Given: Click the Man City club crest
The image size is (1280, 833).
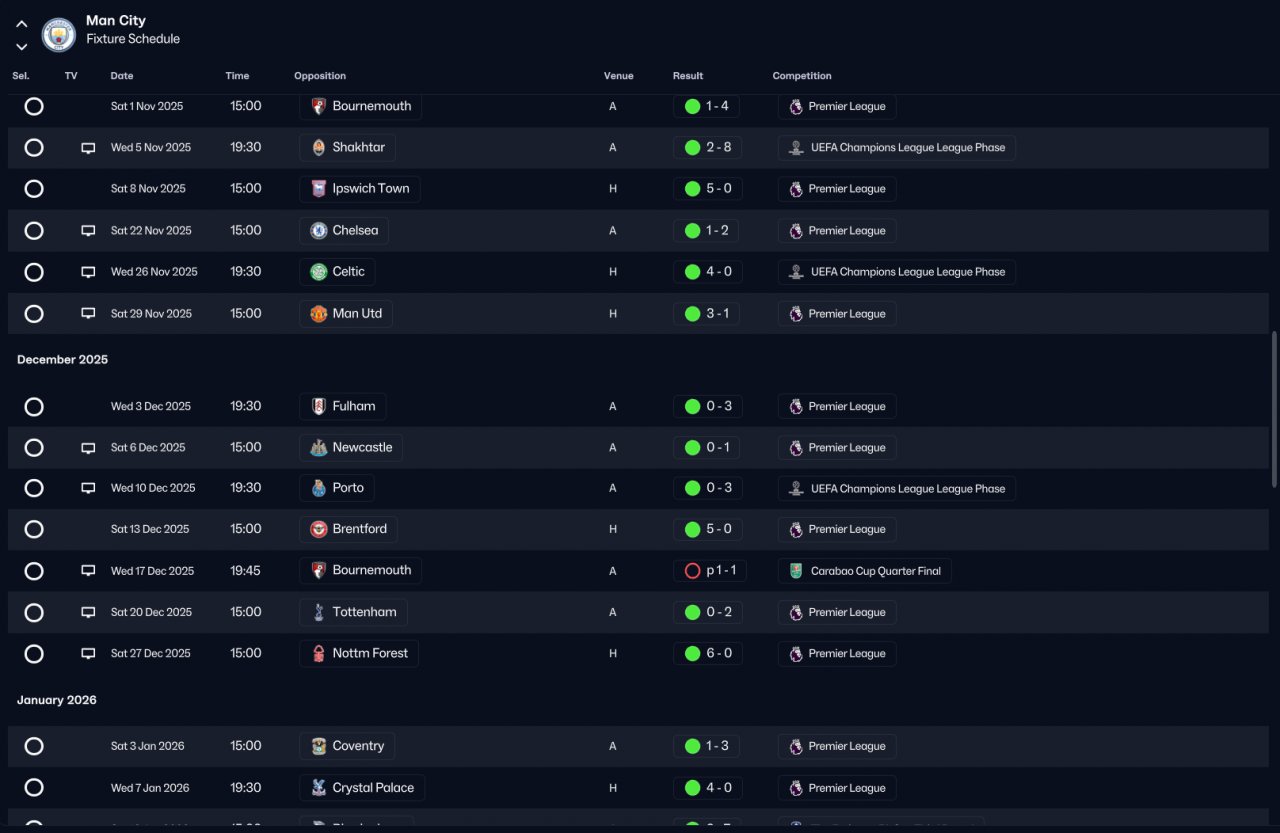Looking at the screenshot, I should tap(58, 34).
